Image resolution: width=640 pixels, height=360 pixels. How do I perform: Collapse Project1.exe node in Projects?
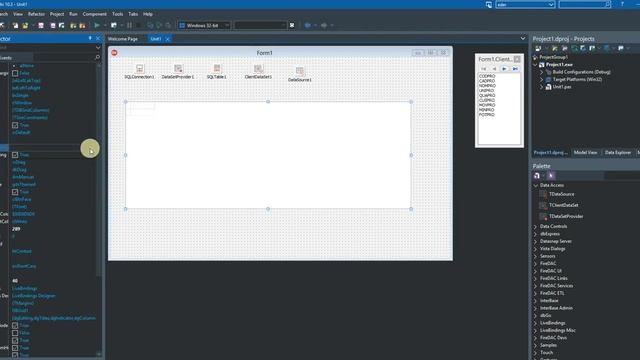[x=536, y=65]
